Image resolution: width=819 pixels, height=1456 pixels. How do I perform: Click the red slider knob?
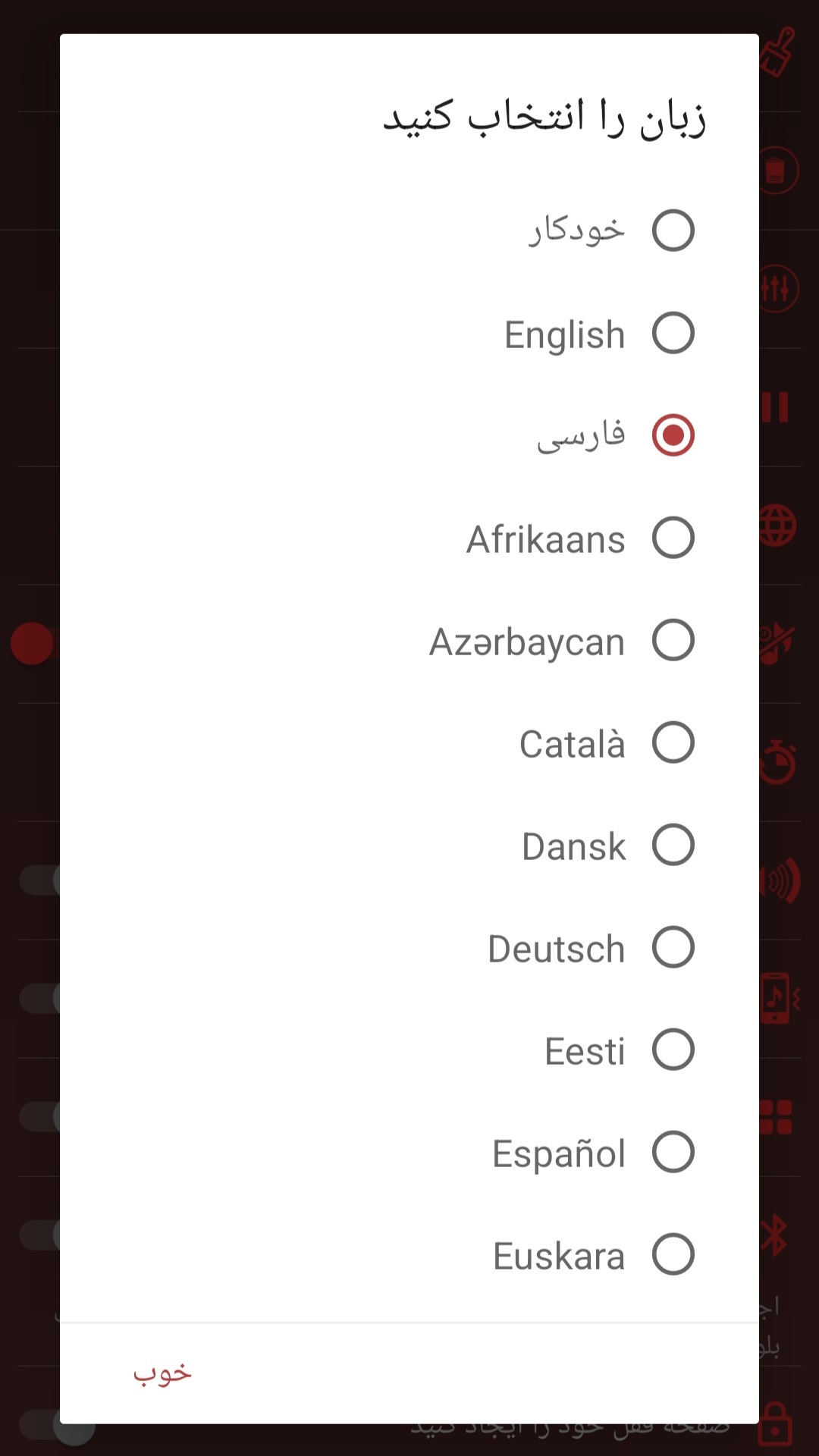(32, 644)
